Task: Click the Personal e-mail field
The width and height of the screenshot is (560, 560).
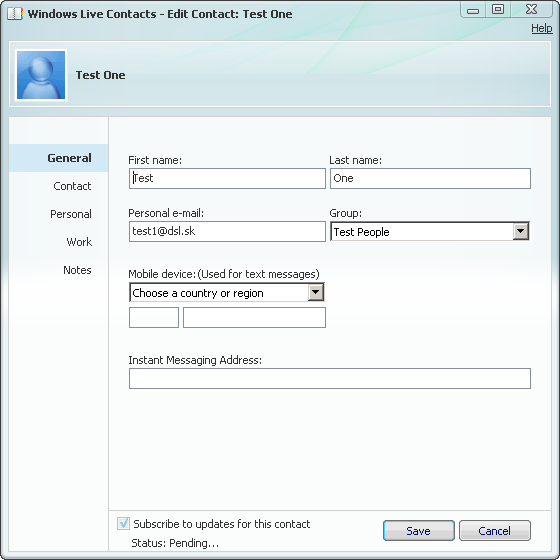Action: [x=227, y=231]
